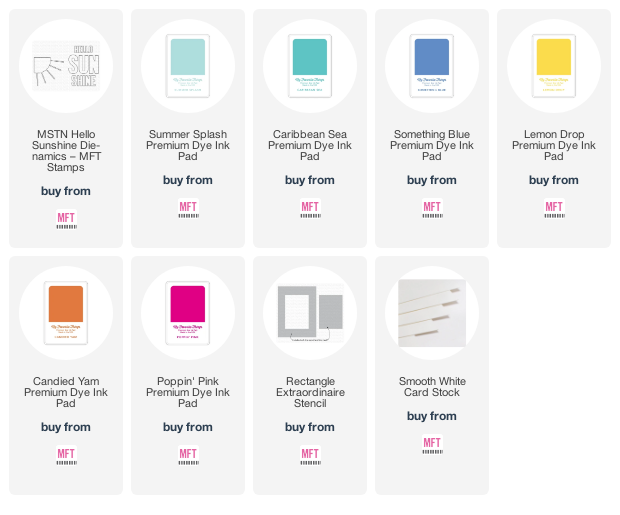
Task: Click MFT store icon under Rectangle Extraordinaire Stencil
Action: click(x=310, y=455)
